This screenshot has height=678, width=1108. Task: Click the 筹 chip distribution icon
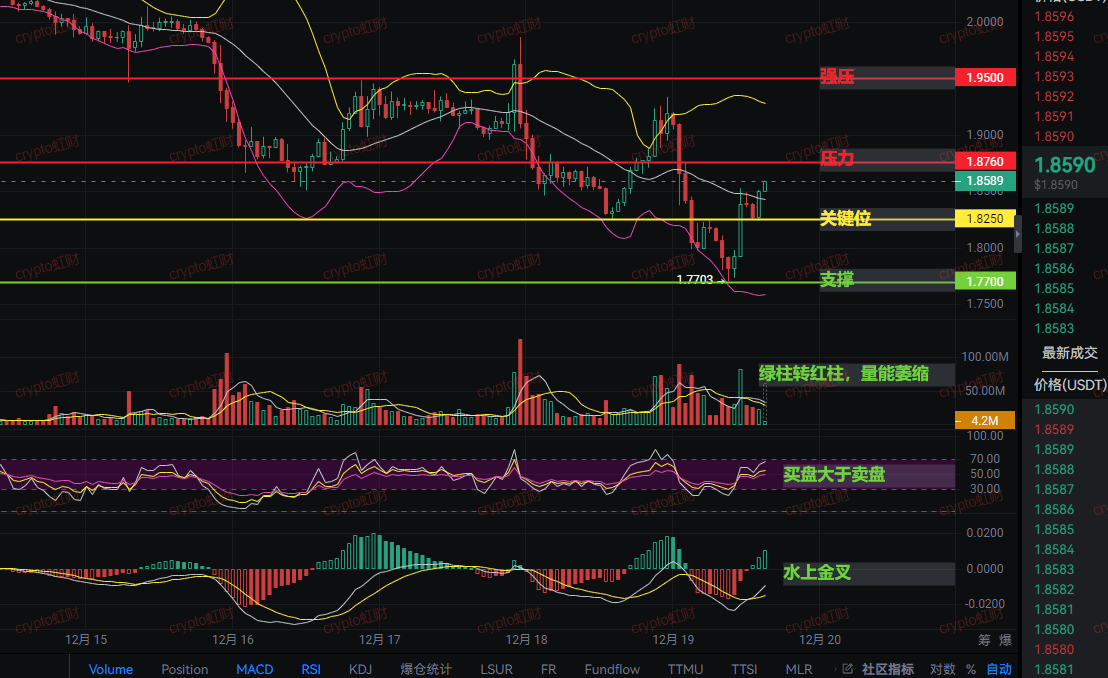point(984,640)
